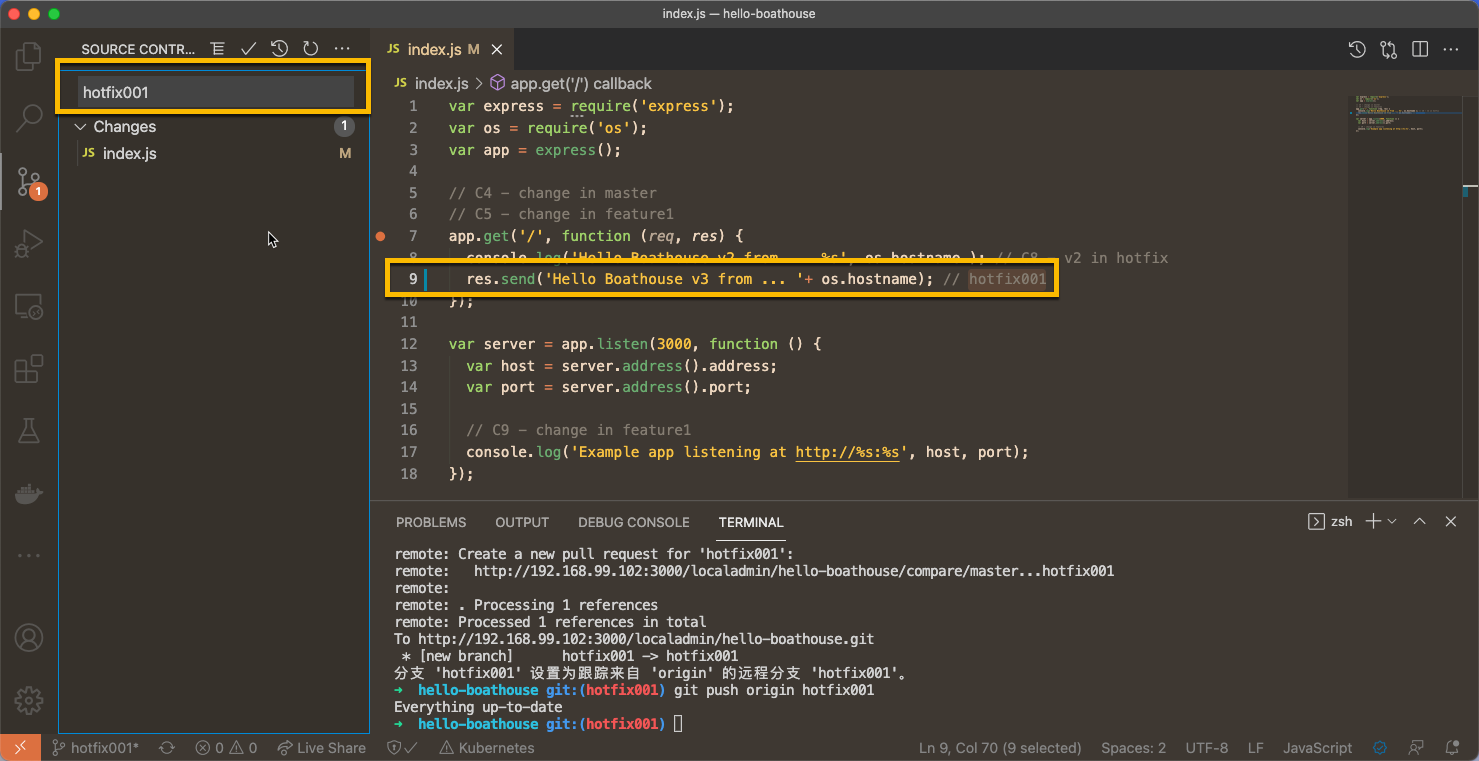
Task: Select the index.js editor tab
Action: pyautogui.click(x=435, y=49)
